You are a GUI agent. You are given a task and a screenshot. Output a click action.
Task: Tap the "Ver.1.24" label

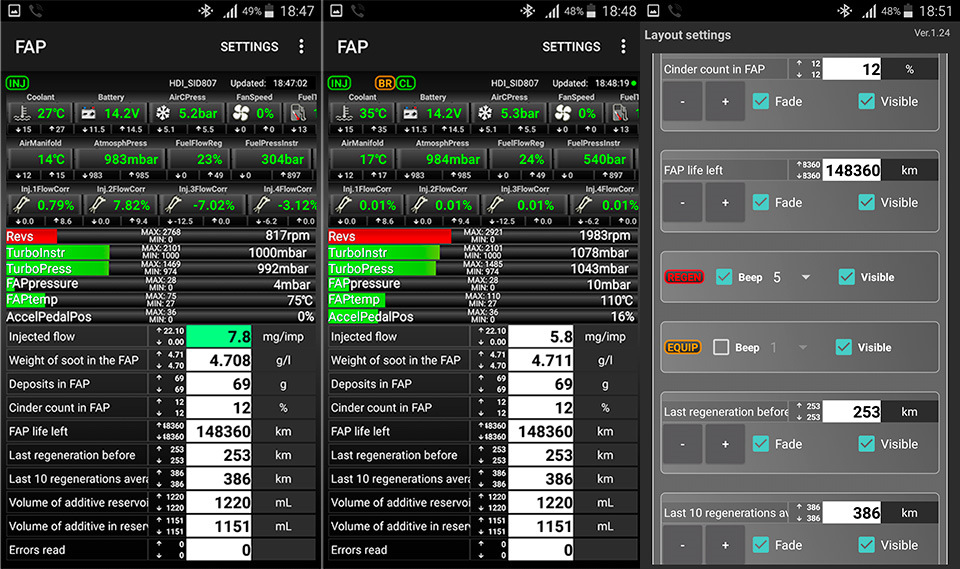tap(932, 33)
